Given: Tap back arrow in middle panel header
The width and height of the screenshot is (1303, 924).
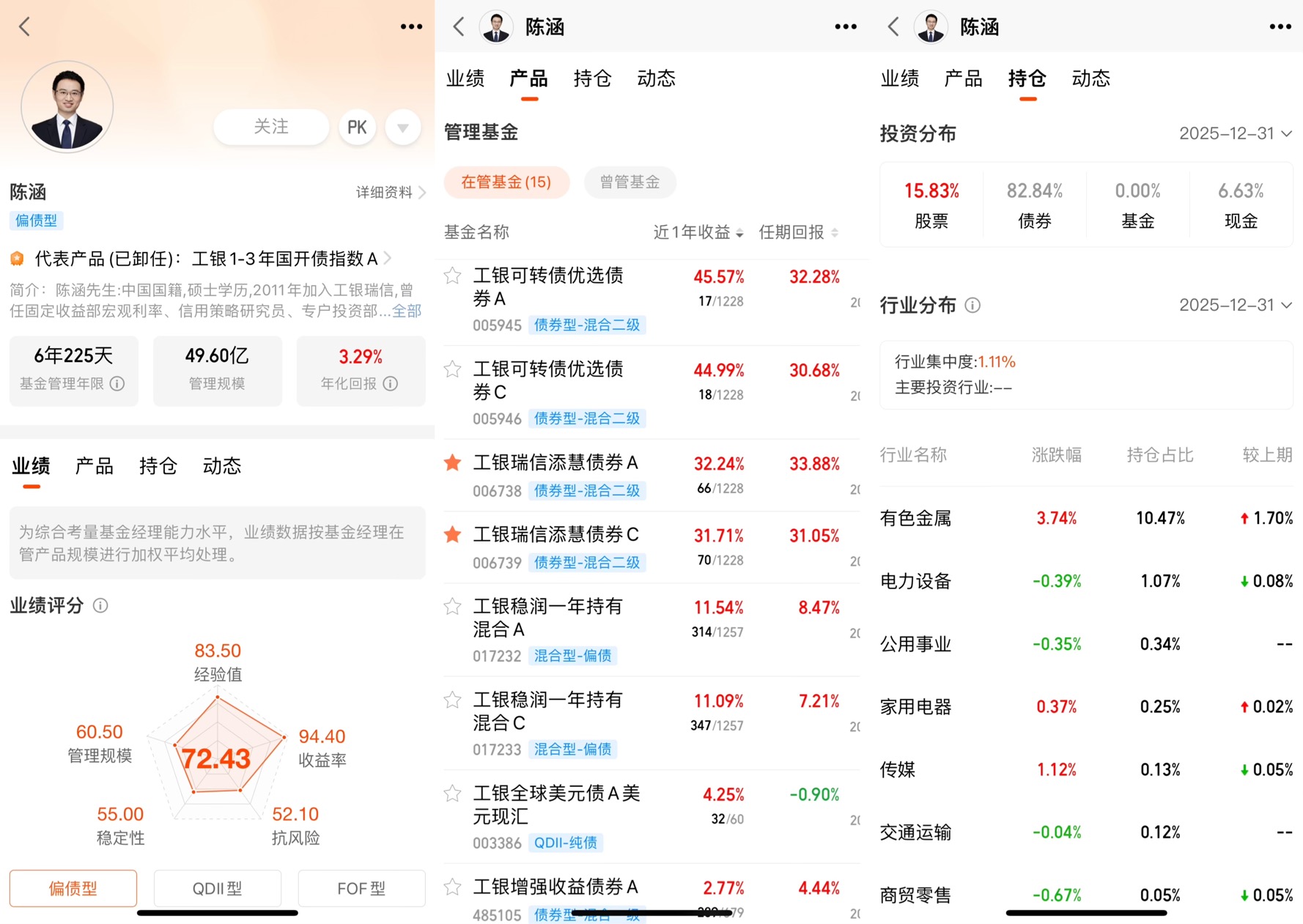Looking at the screenshot, I should pyautogui.click(x=459, y=27).
